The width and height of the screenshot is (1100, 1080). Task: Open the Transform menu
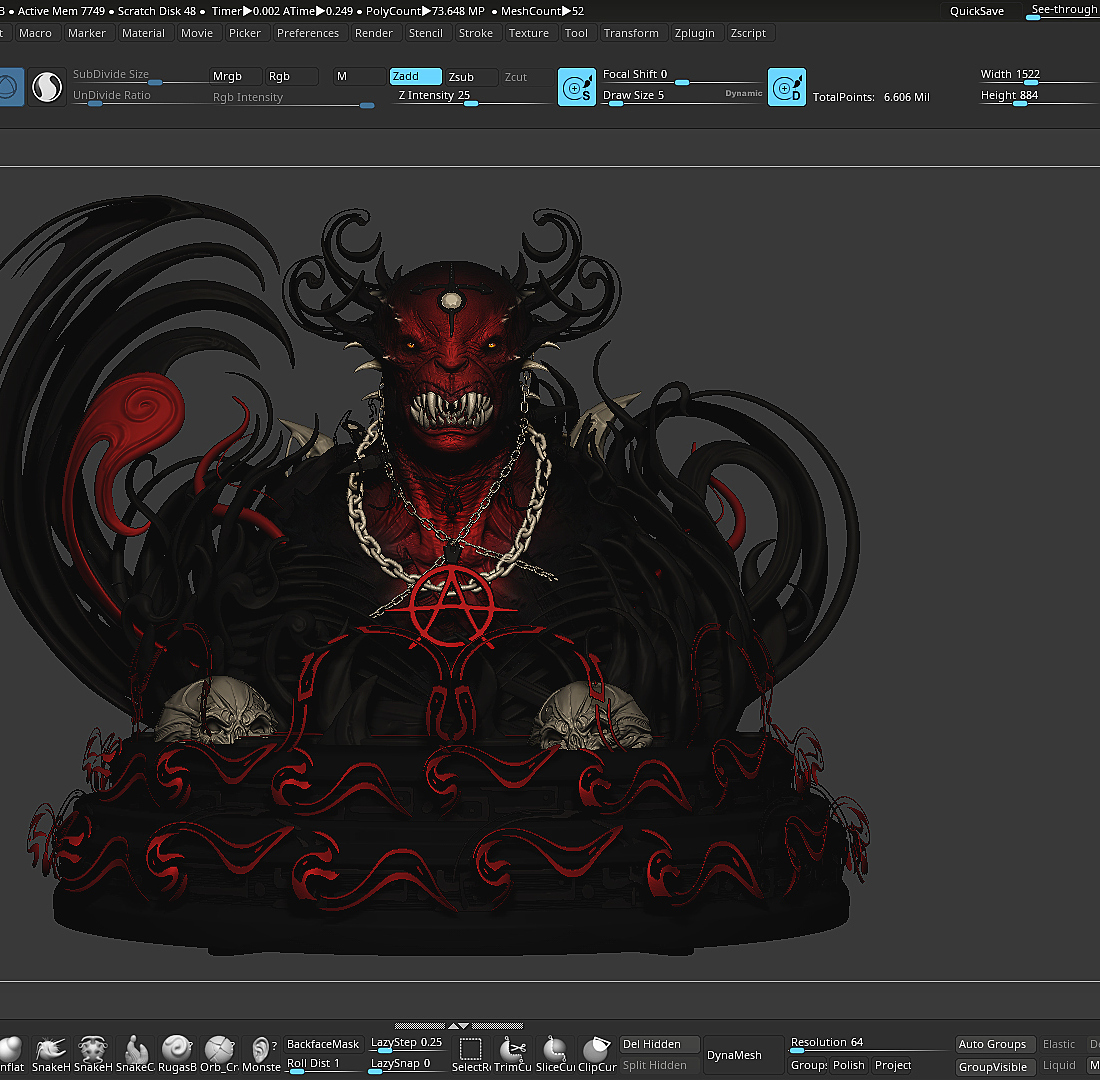[x=631, y=33]
